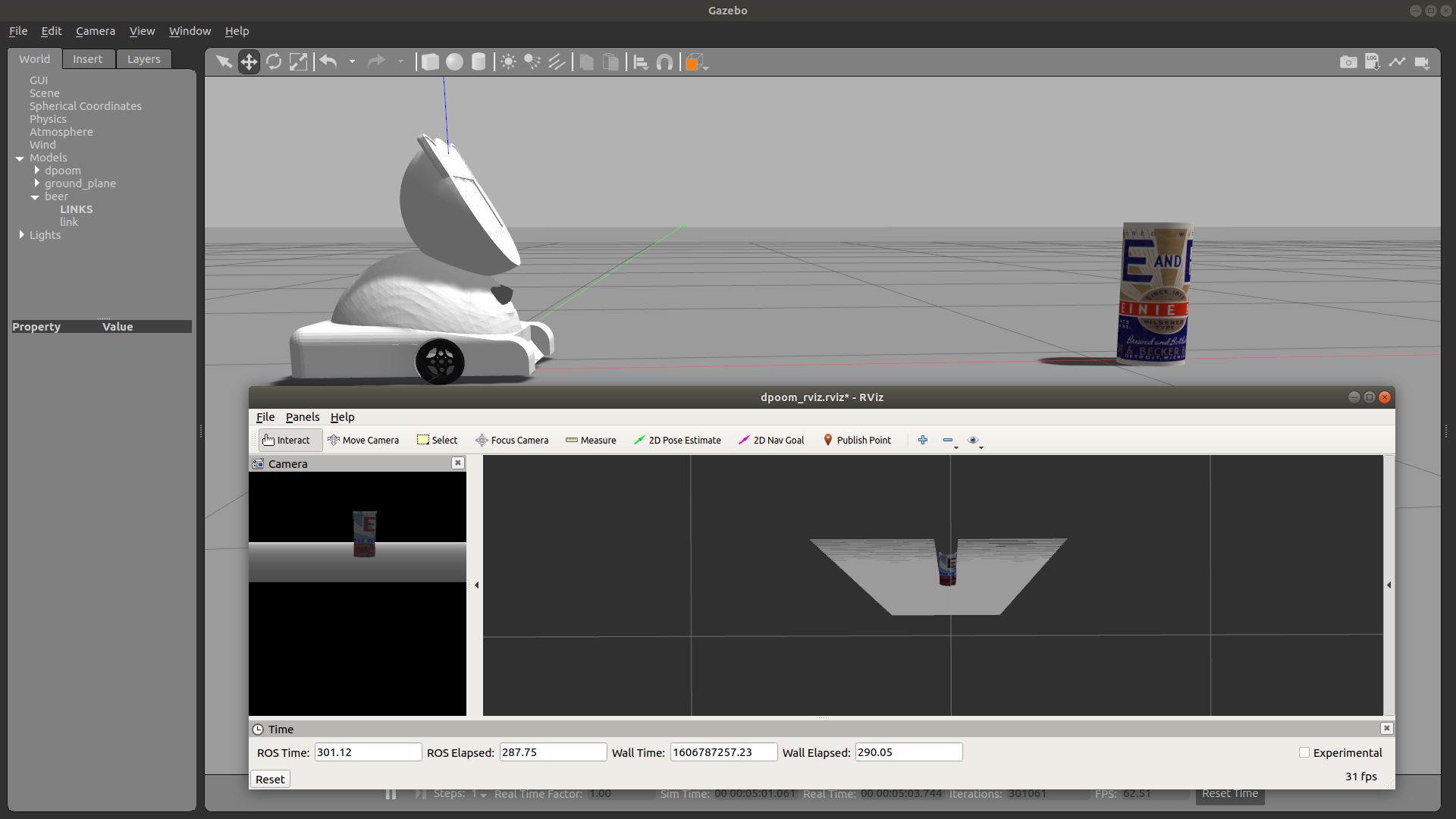
Task: Open the orange cube view angle tool
Action: 695,62
